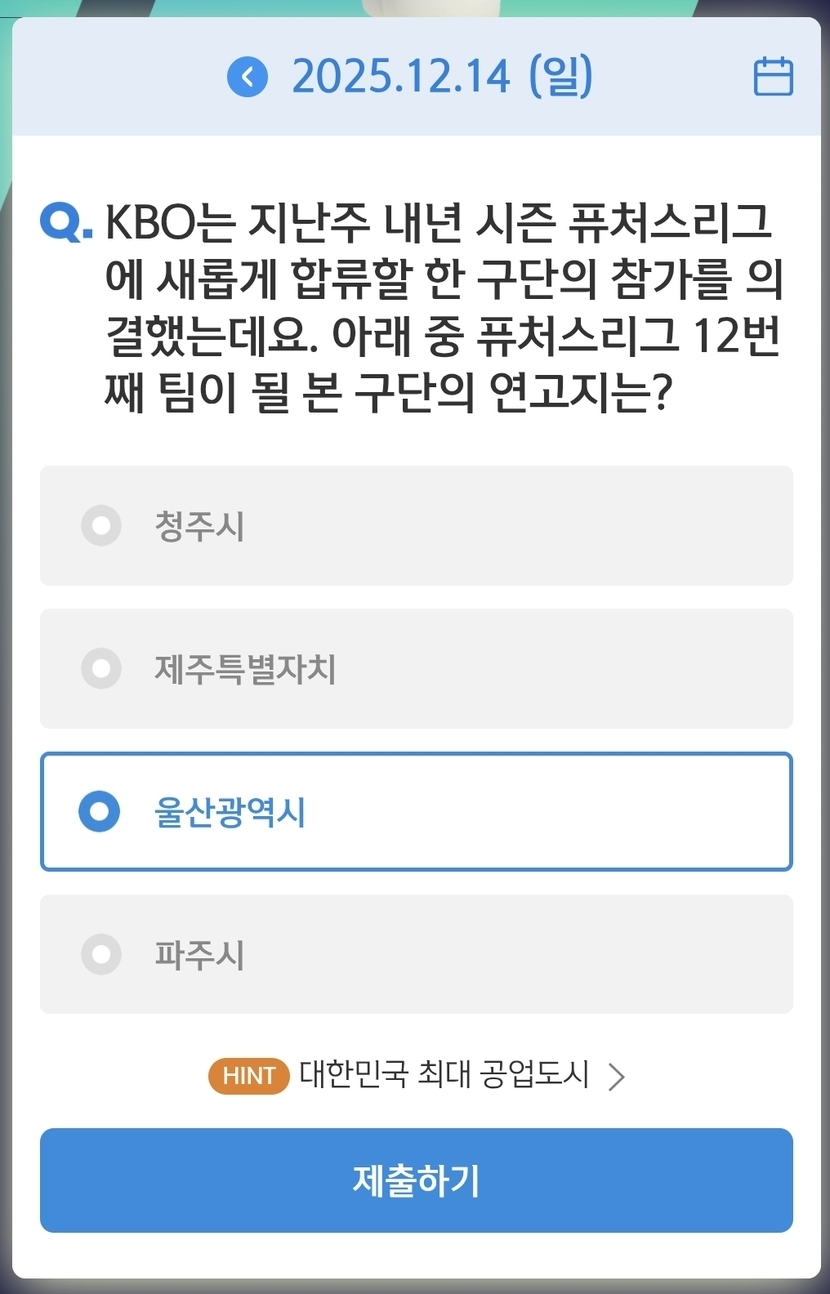Click the KBO quiz question text
This screenshot has width=830, height=1294.
click(x=440, y=312)
